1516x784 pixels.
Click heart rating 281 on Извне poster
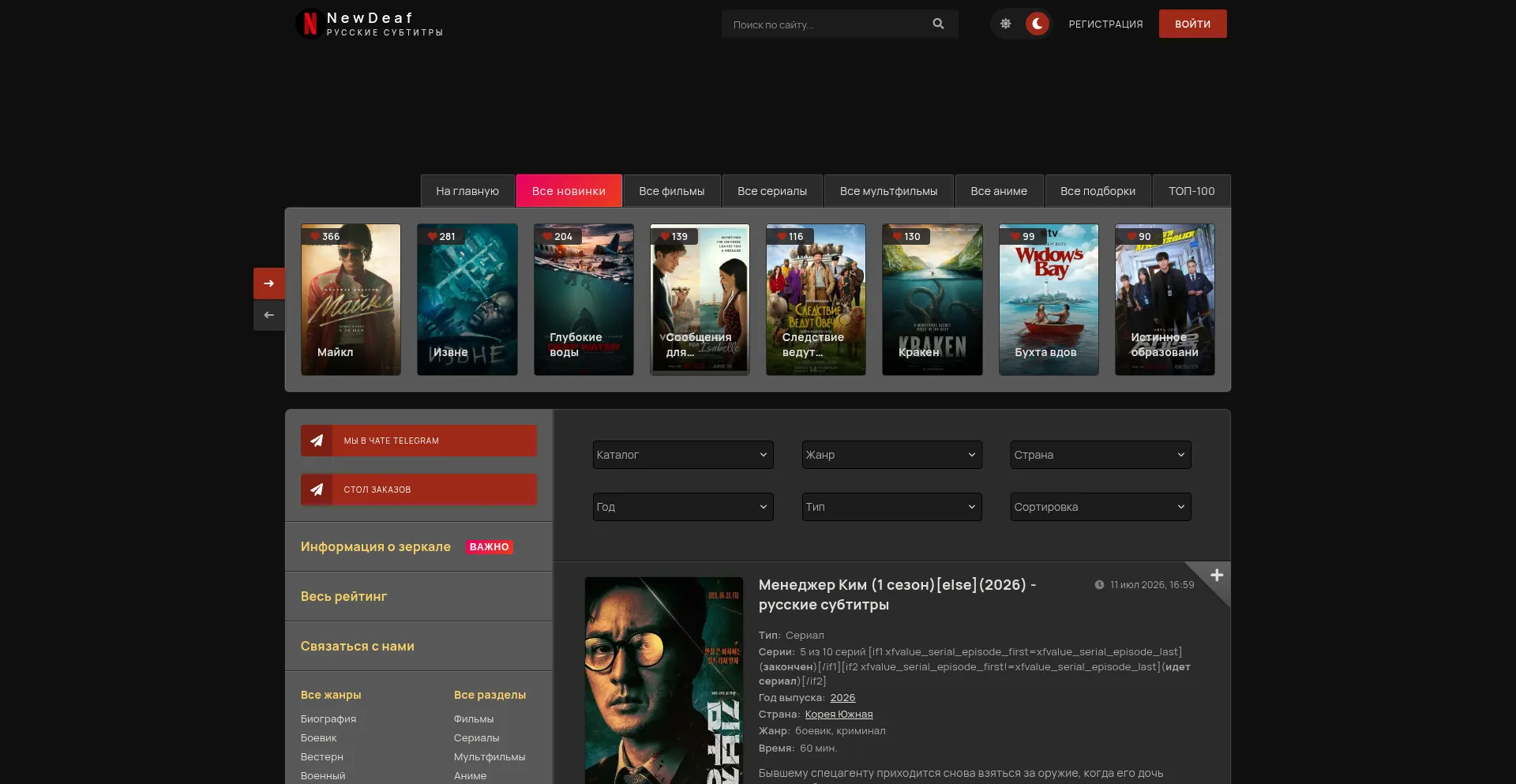[x=441, y=236]
